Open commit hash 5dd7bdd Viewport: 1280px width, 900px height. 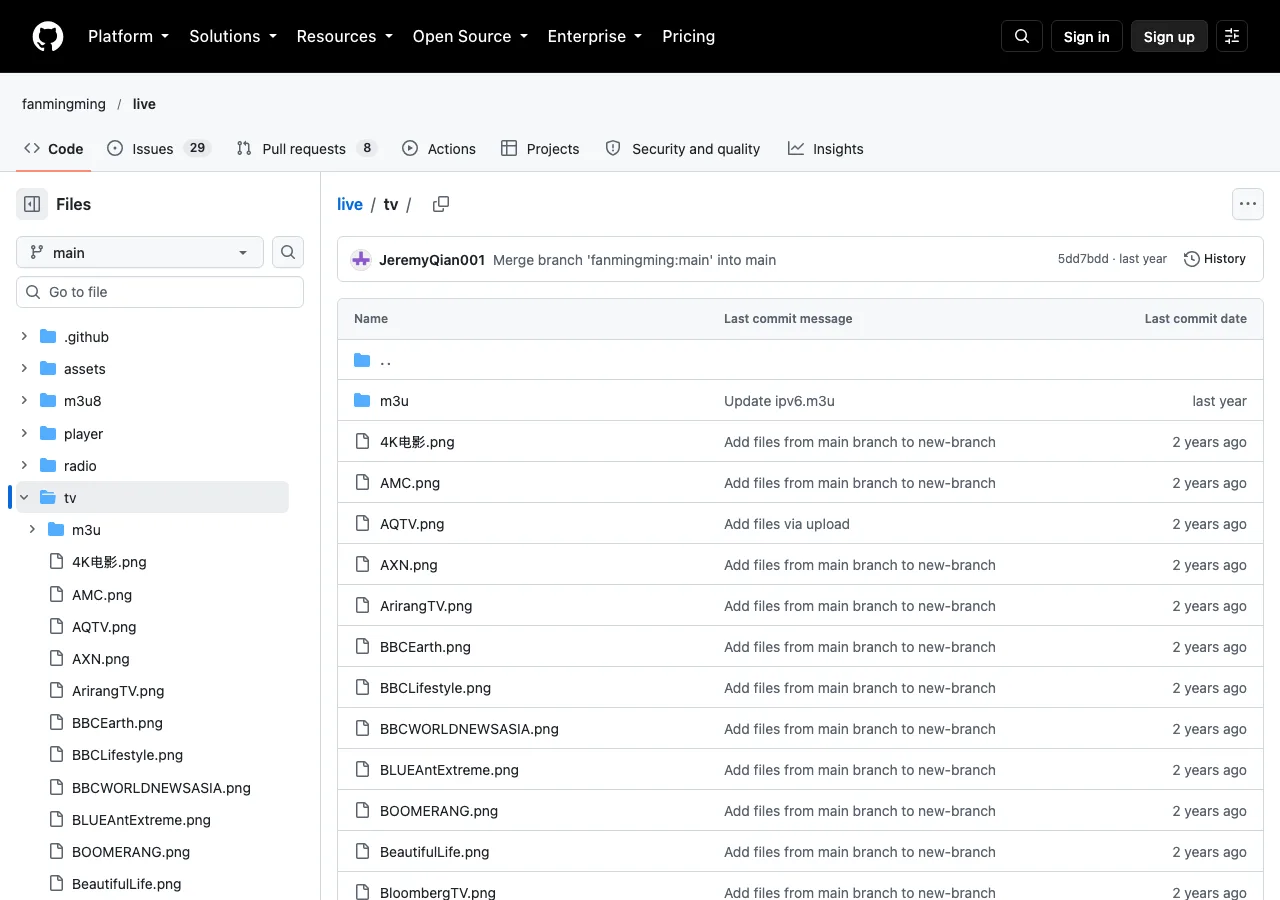point(1083,259)
